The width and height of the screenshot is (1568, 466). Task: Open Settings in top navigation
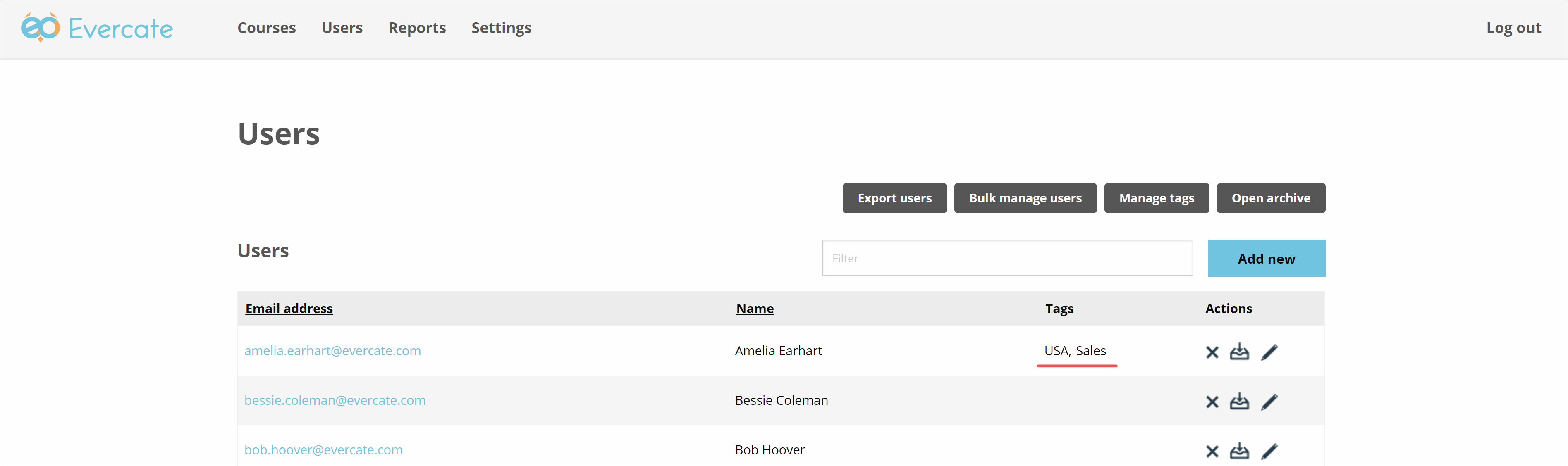coord(501,28)
